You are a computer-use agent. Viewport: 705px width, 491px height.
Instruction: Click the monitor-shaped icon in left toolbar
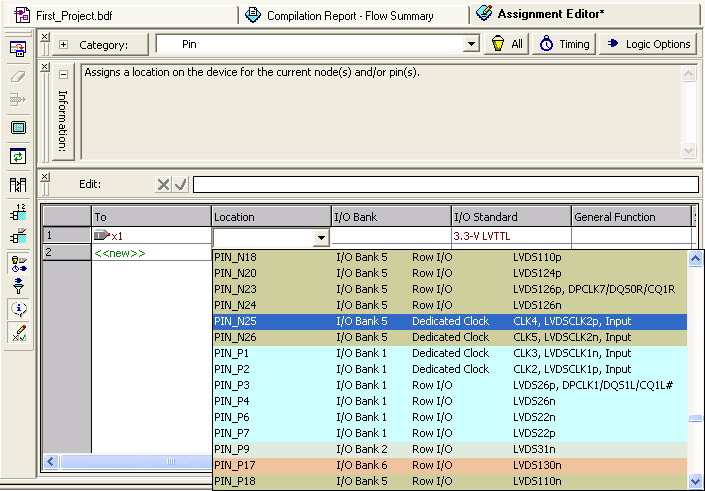point(17,128)
